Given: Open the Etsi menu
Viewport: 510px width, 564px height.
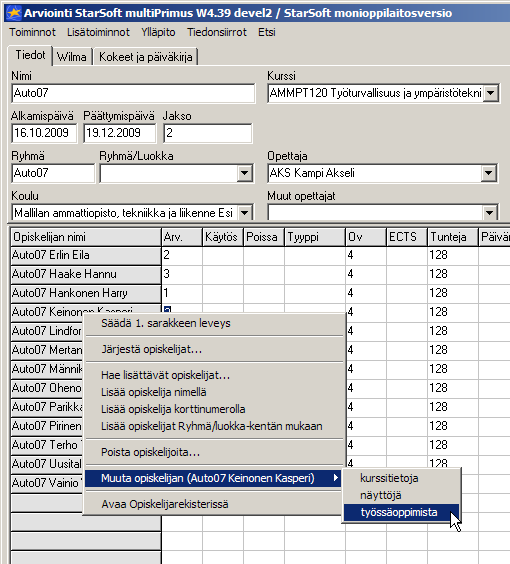Looking at the screenshot, I should [x=267, y=32].
